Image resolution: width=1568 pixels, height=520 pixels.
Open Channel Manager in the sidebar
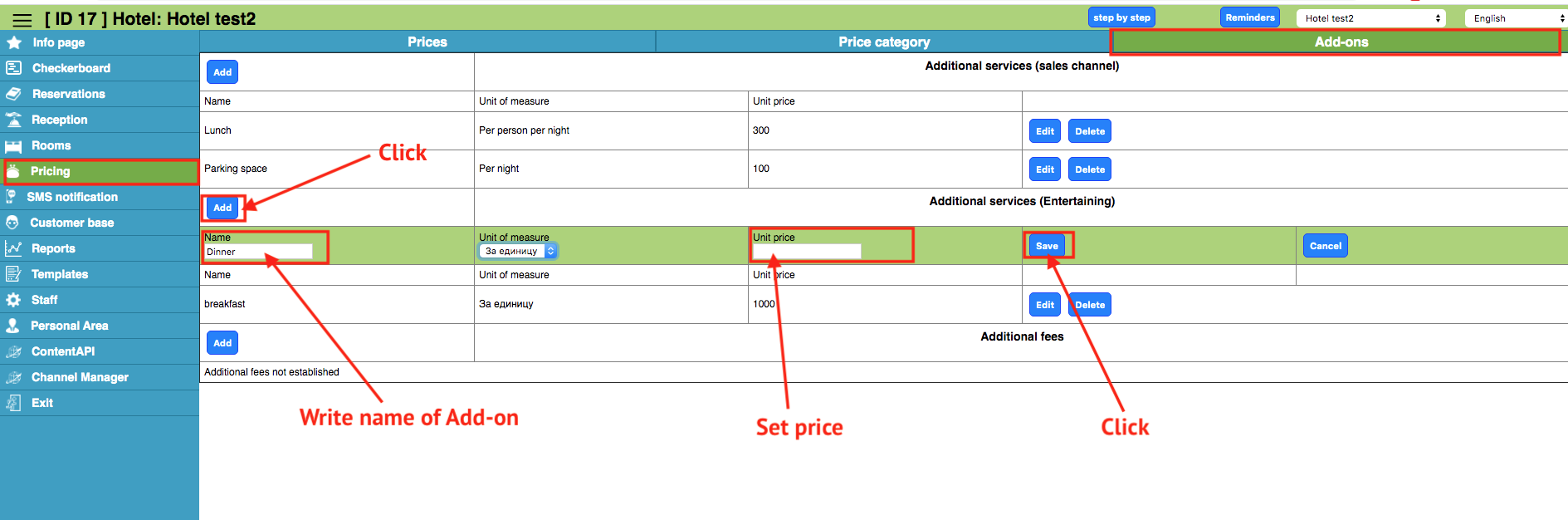[80, 377]
